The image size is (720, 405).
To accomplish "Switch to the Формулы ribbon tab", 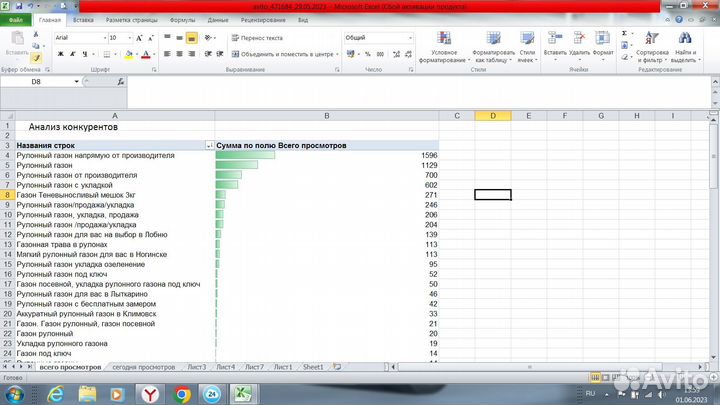I will [x=182, y=19].
